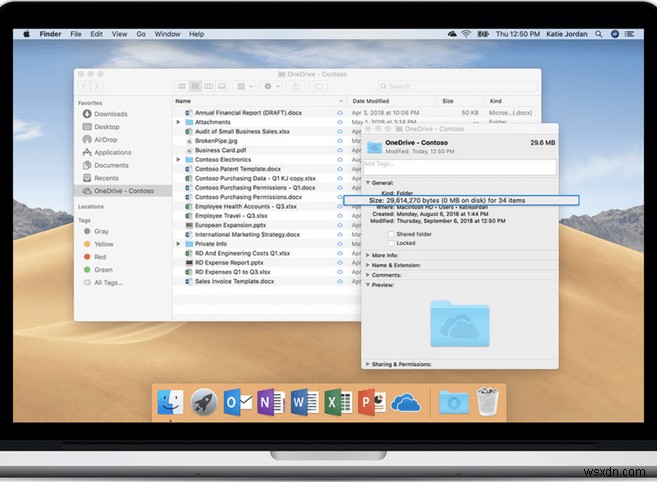Open Outlook from the Dock
Screen dimensions: 657x482
(237, 402)
